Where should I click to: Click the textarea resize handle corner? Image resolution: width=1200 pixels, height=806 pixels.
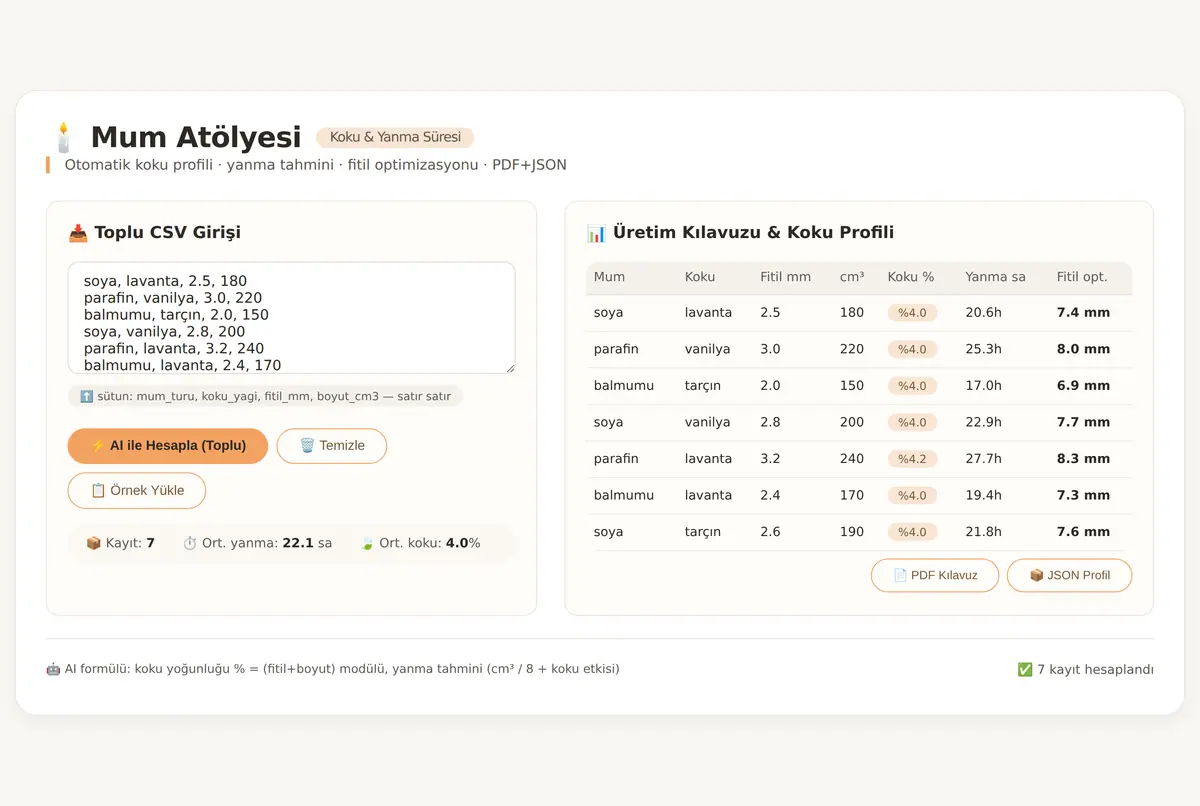(x=510, y=368)
